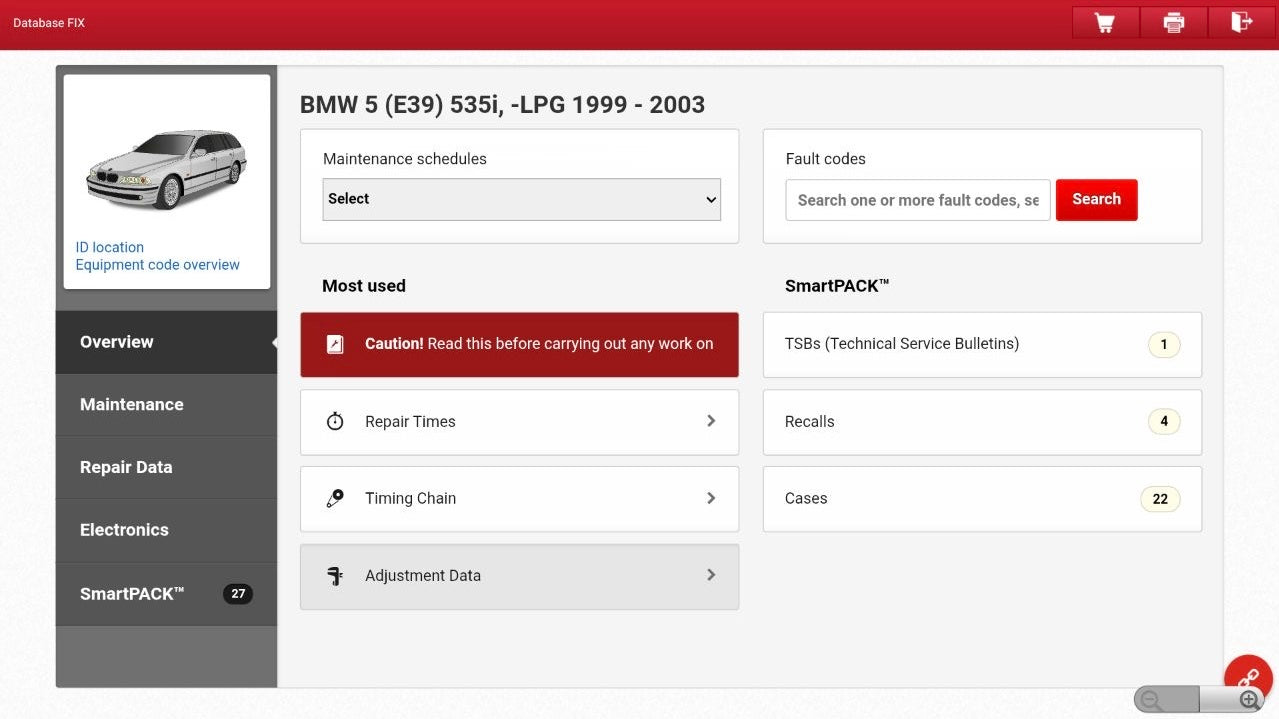1279x719 pixels.
Task: Expand the Repair Times chevron
Action: click(x=711, y=421)
